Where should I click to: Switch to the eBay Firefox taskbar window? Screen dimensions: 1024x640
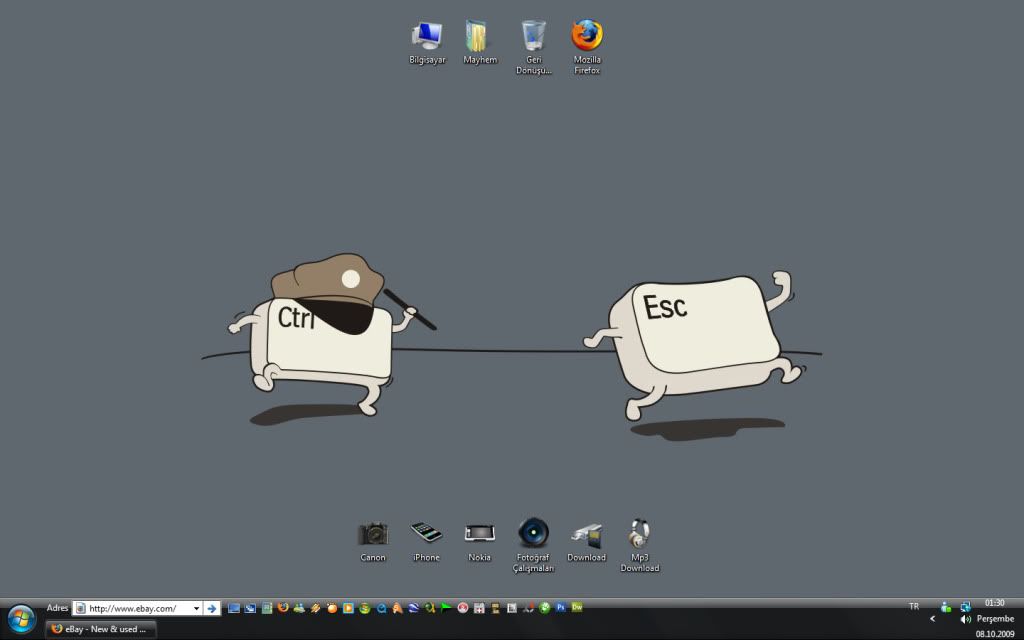tap(102, 629)
